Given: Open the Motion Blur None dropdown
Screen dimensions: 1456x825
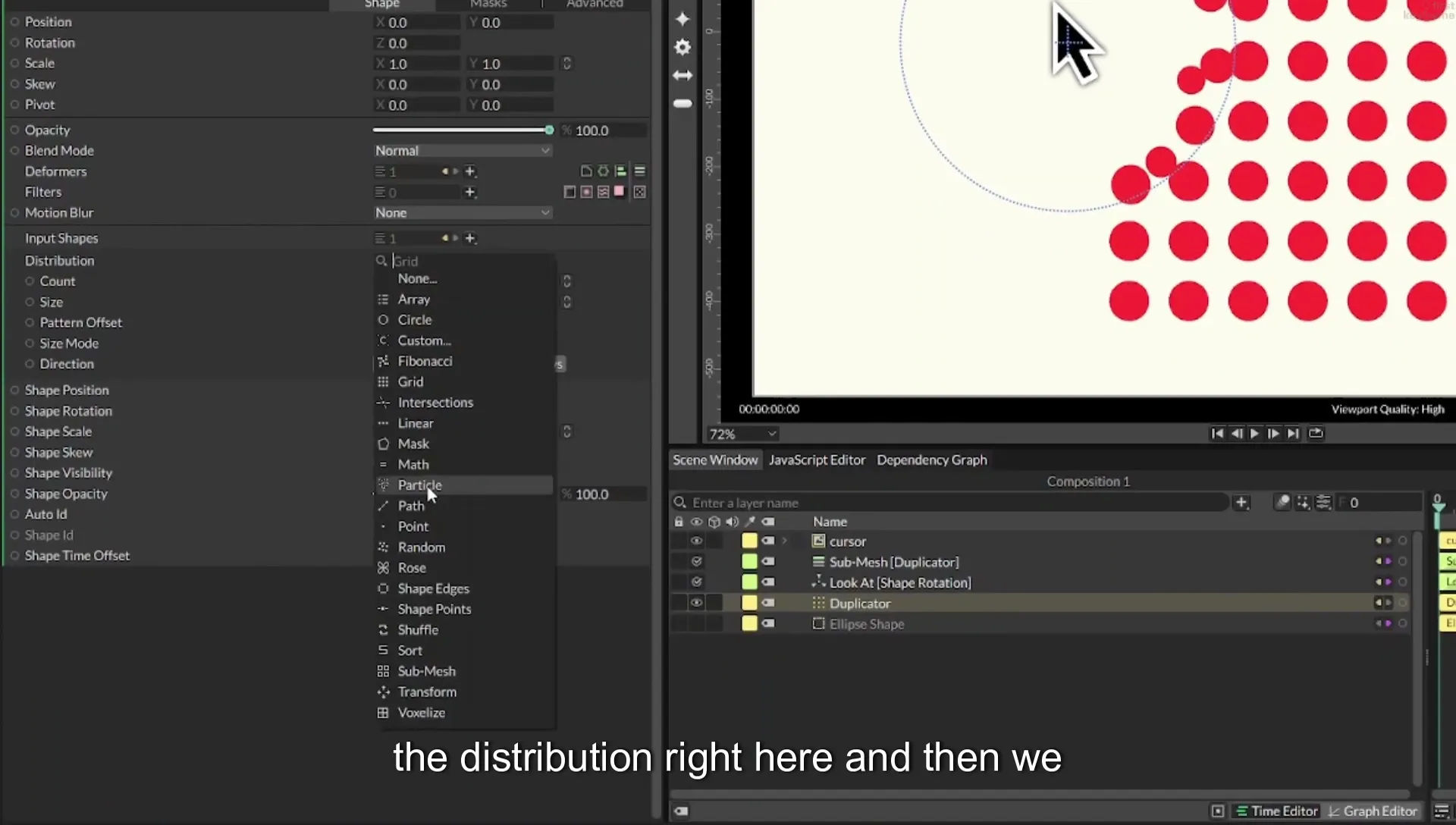Looking at the screenshot, I should coord(463,213).
